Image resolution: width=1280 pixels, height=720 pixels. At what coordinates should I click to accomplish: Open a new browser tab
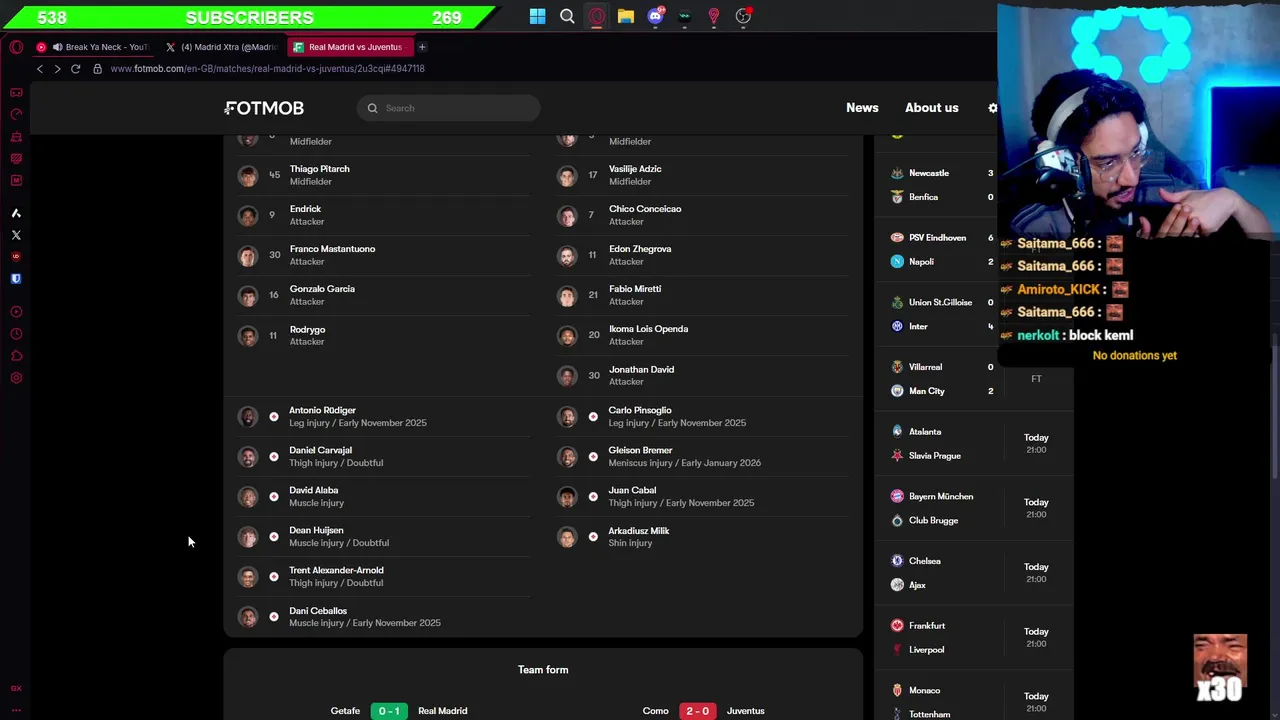click(x=422, y=47)
